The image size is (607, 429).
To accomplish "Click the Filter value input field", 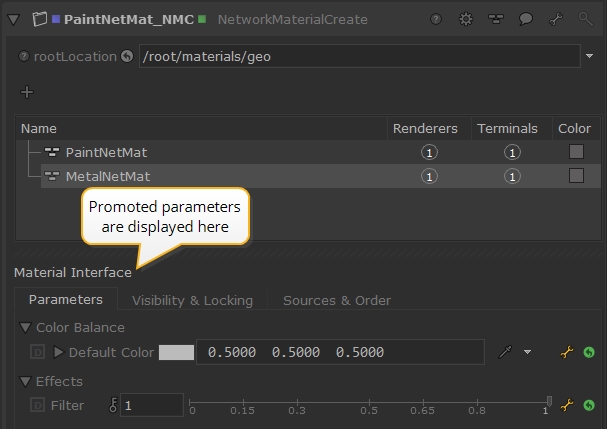I will pyautogui.click(x=150, y=406).
